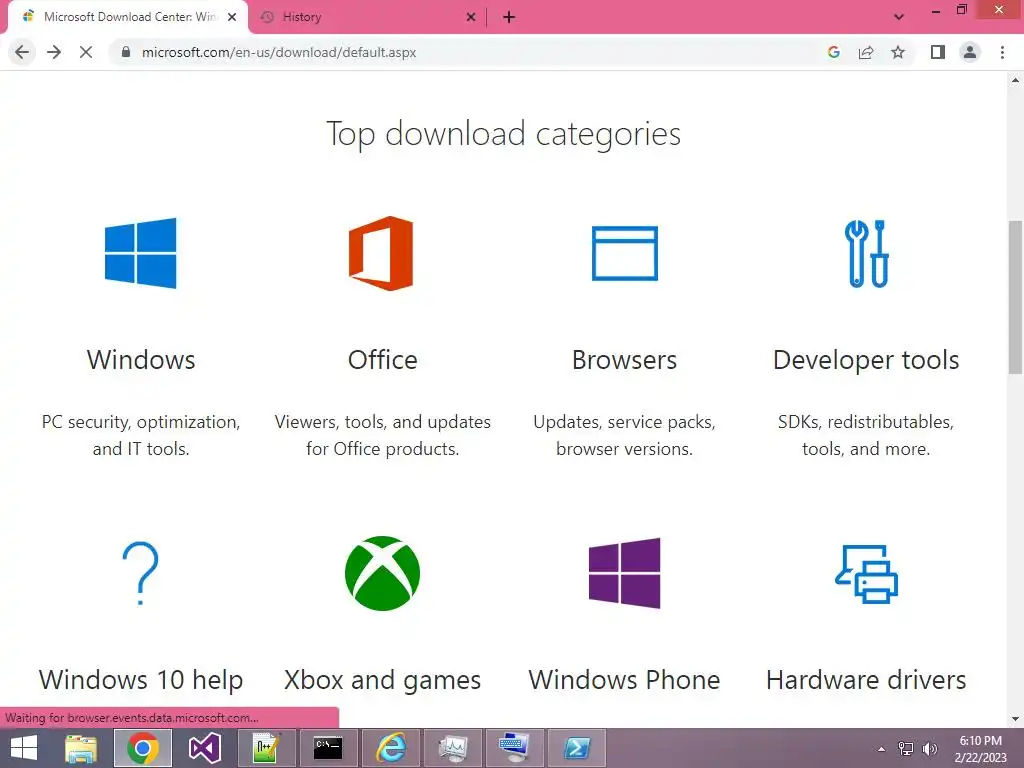
Task: Open the on-screen keyboard taskbar icon
Action: tap(514, 748)
